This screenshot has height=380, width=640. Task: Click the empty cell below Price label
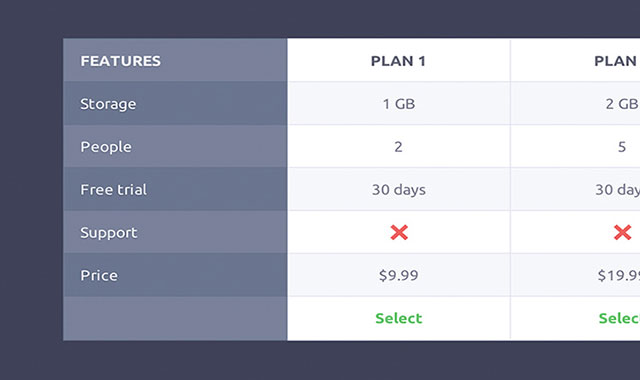(x=175, y=318)
